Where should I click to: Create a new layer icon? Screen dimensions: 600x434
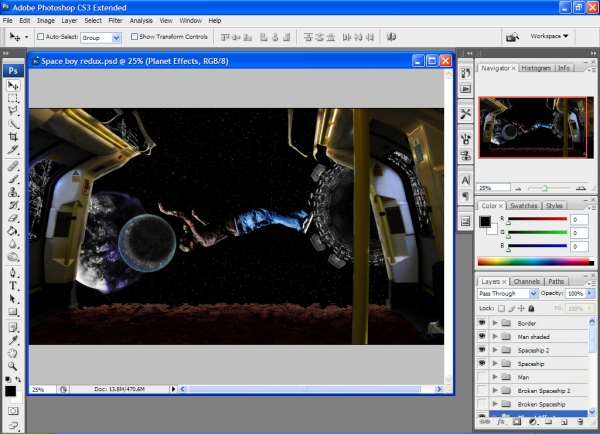pos(564,422)
